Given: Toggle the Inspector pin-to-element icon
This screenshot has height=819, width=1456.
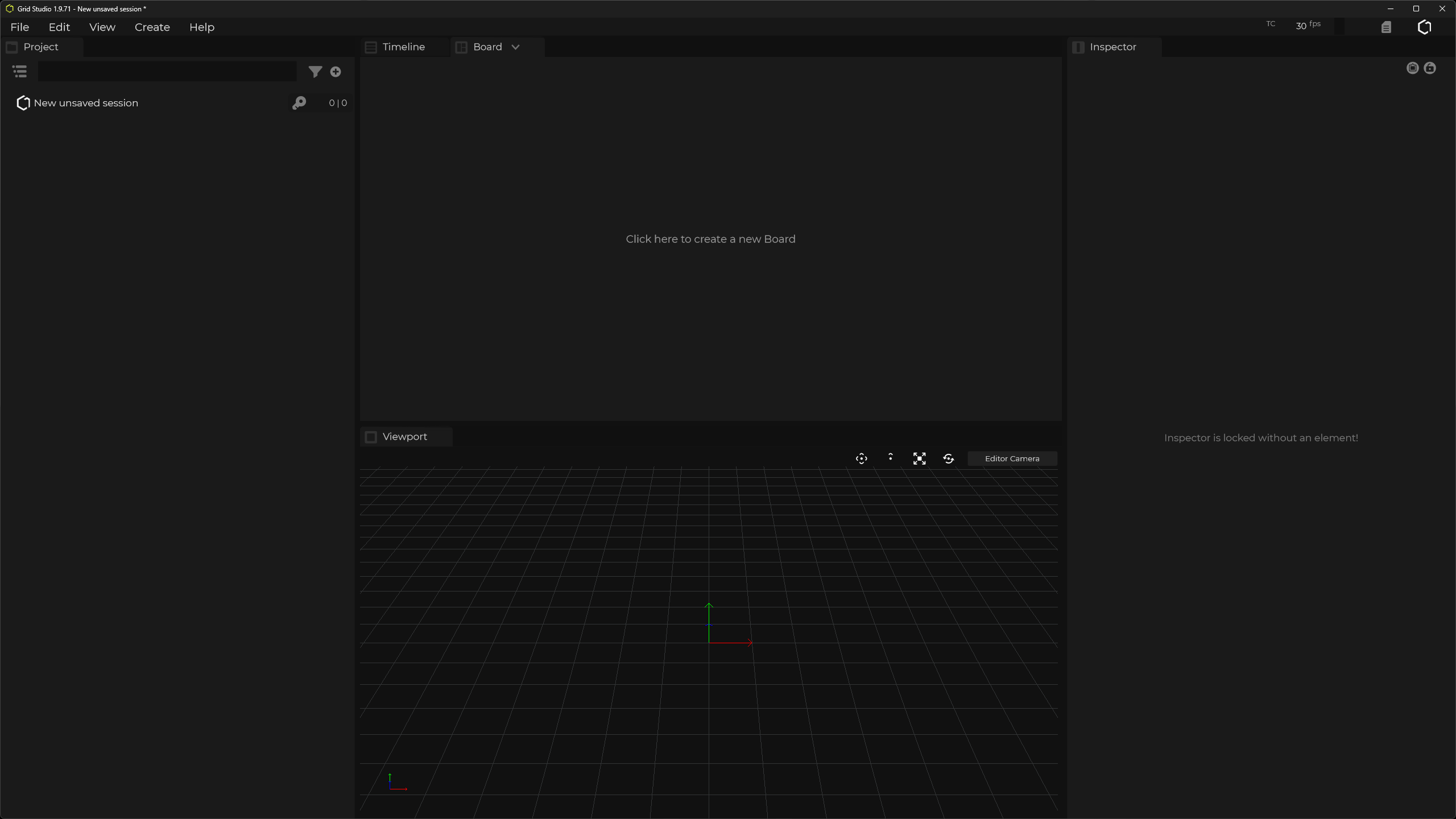Looking at the screenshot, I should pos(1413,68).
